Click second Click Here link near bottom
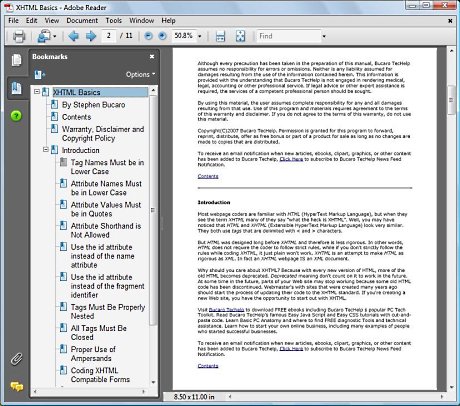Image resolution: width=460 pixels, height=406 pixels. pyautogui.click(x=291, y=349)
